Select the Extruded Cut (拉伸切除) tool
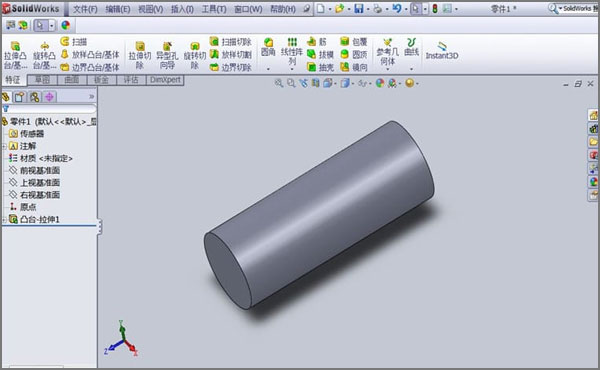This screenshot has height=370, width=600. [140, 55]
